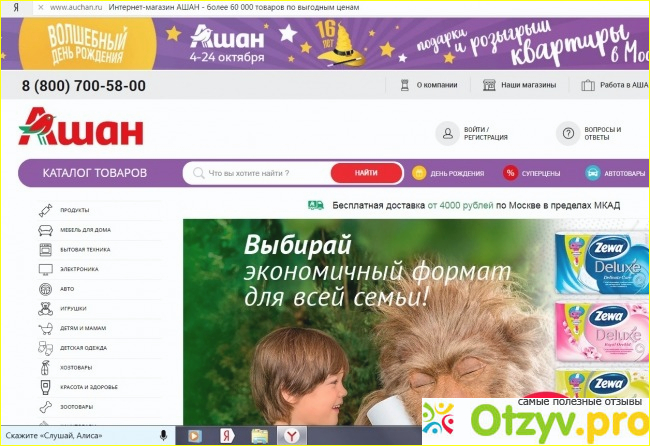Image resolution: width=650 pixels, height=446 pixels.
Task: Click the product search input field
Action: coord(270,173)
